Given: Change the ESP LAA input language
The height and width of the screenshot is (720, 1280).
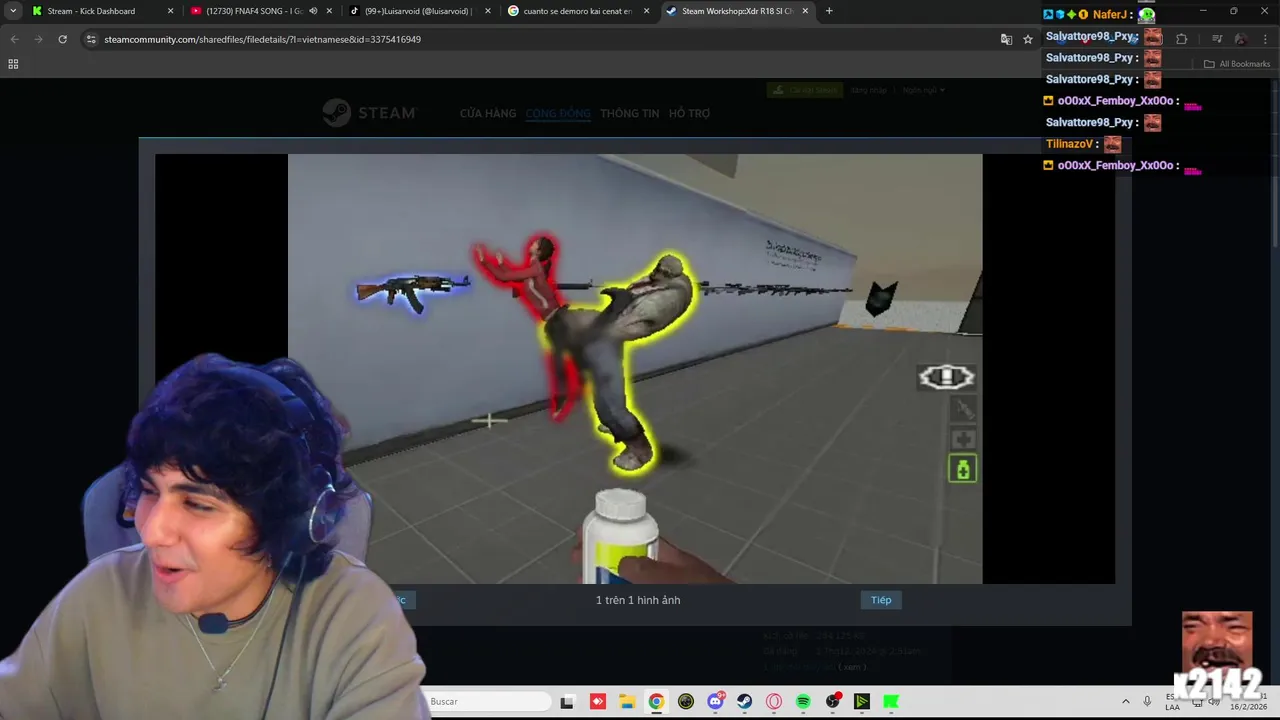Looking at the screenshot, I should 1172,702.
